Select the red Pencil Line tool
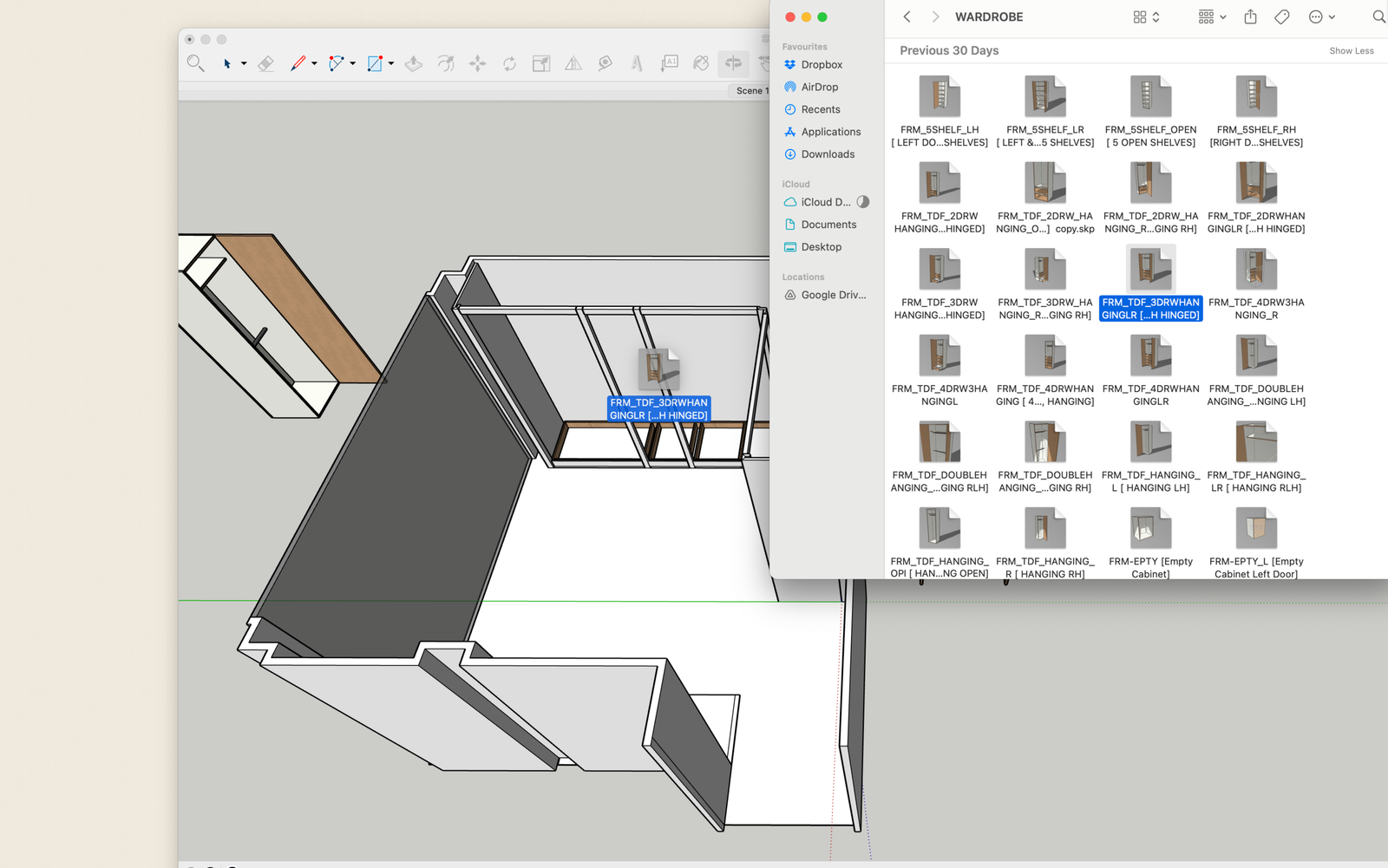 tap(298, 63)
